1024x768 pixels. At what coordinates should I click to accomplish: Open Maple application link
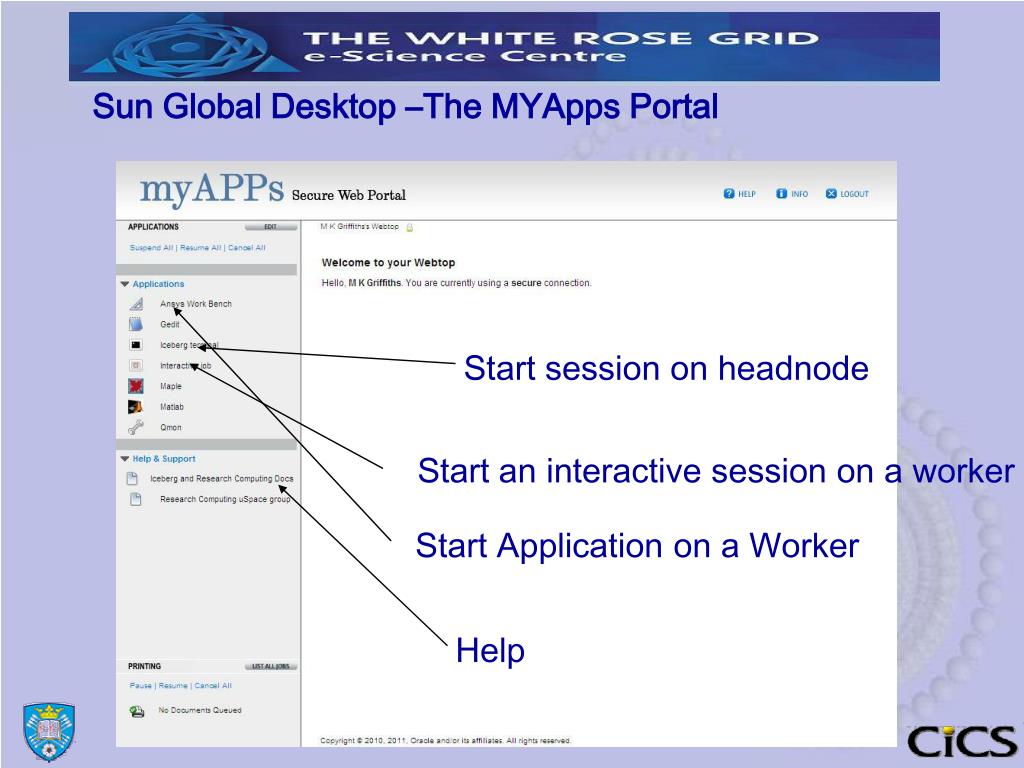(x=171, y=386)
